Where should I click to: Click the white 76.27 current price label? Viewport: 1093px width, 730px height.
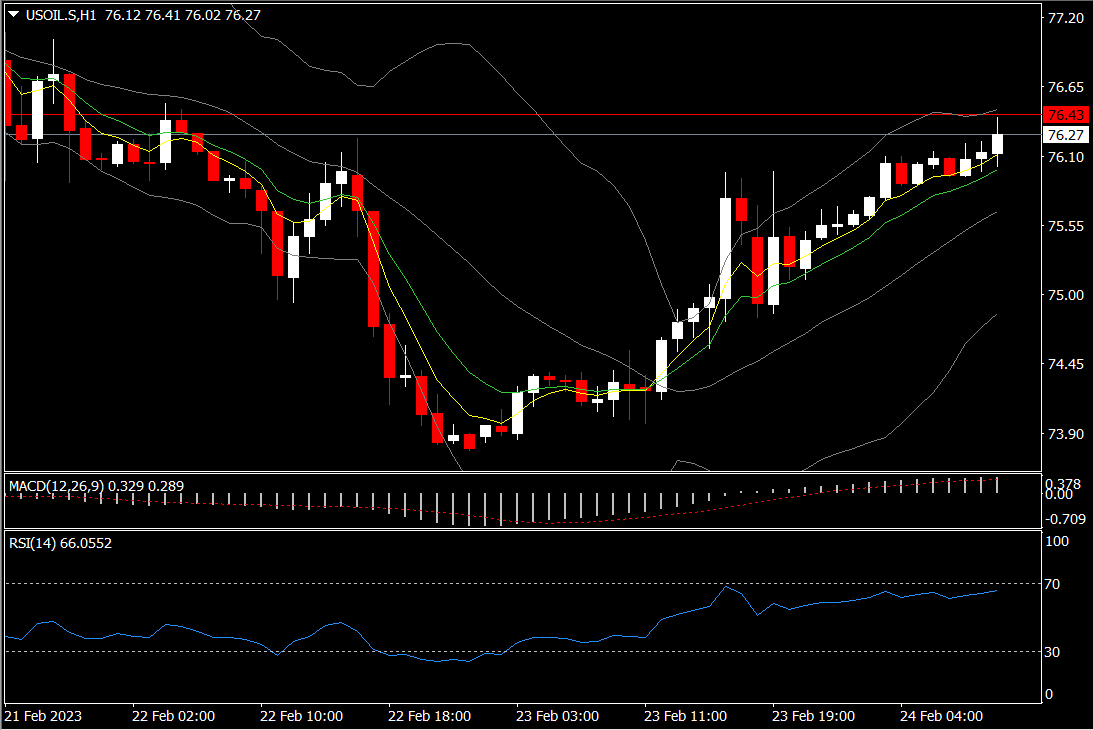[1065, 135]
